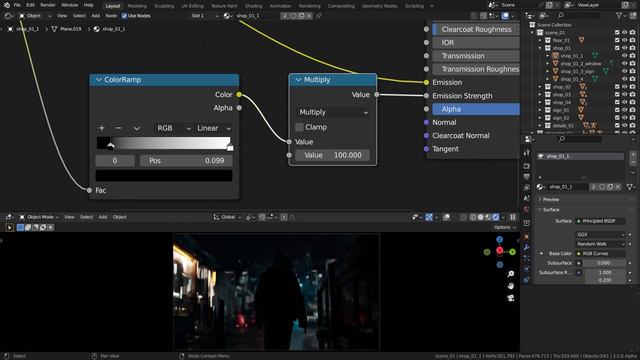The image size is (640, 360).
Task: Open the Window menu
Action: point(69,5)
